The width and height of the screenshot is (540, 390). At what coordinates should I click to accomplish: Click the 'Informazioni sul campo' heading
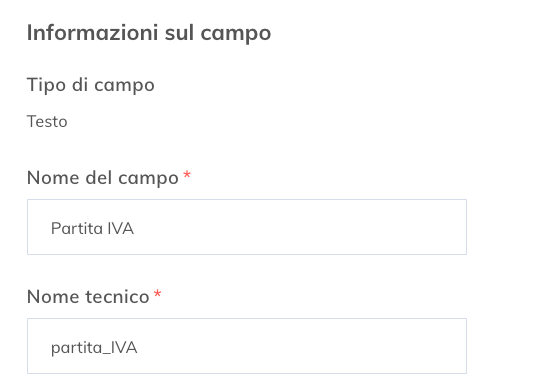tap(149, 33)
